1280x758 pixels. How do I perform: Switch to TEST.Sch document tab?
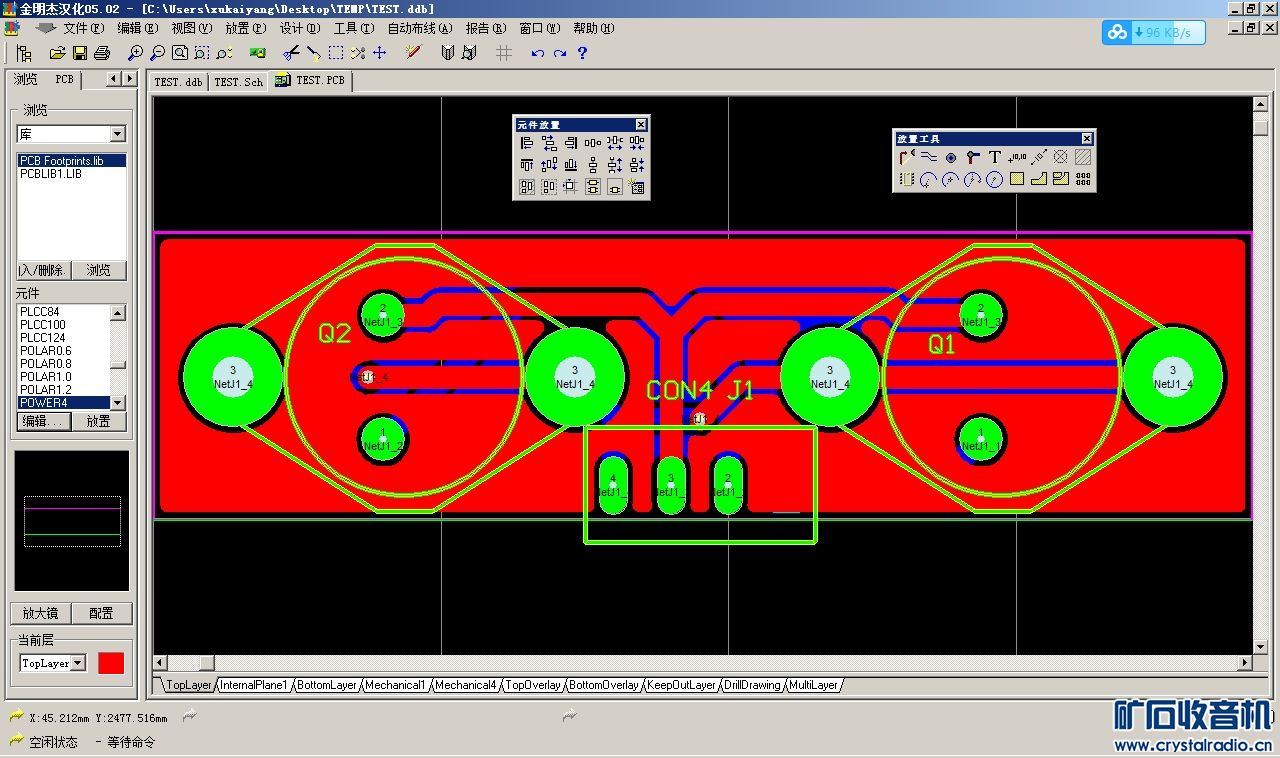pos(238,82)
